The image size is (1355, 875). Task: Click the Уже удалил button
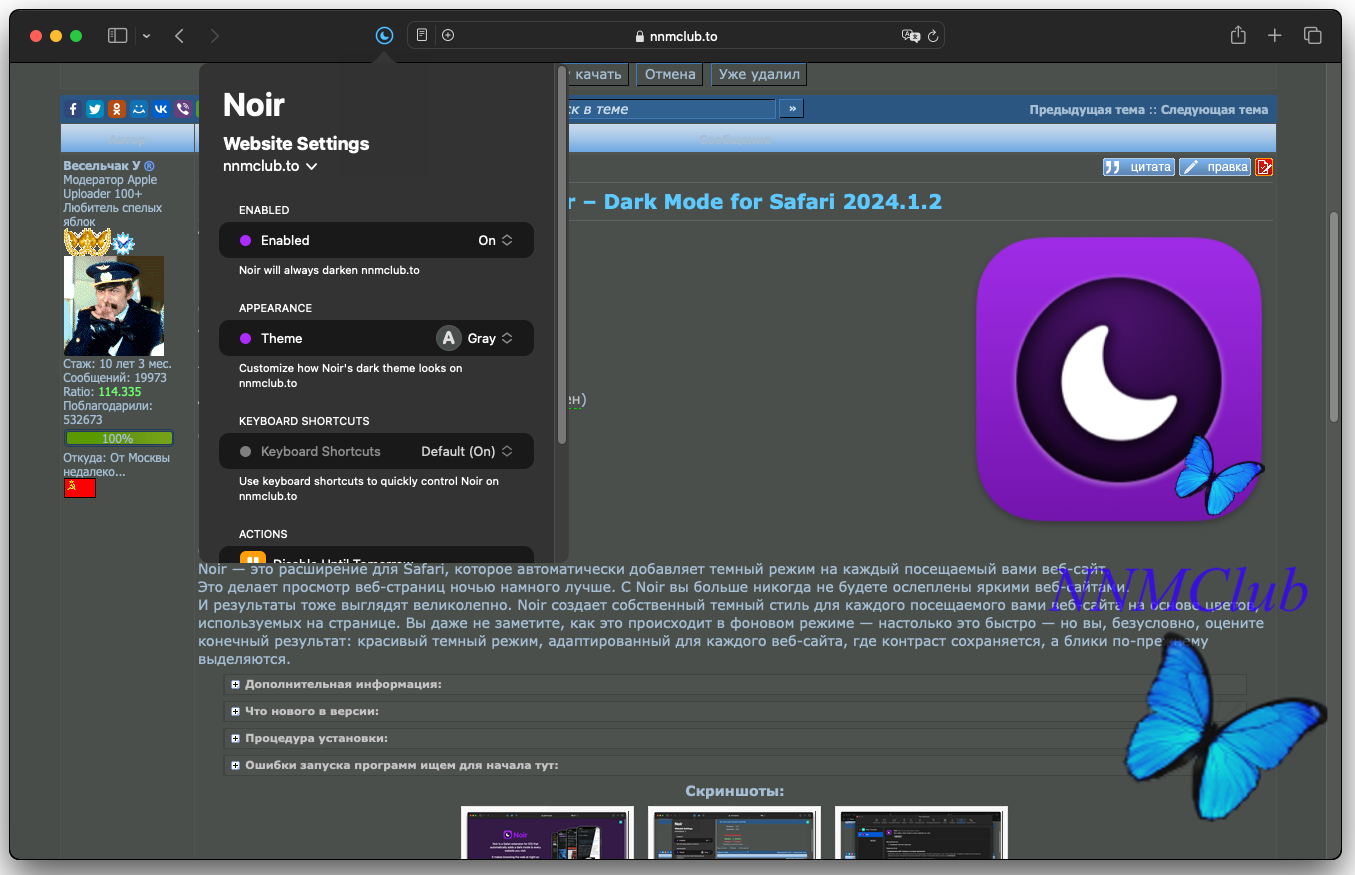coord(759,74)
